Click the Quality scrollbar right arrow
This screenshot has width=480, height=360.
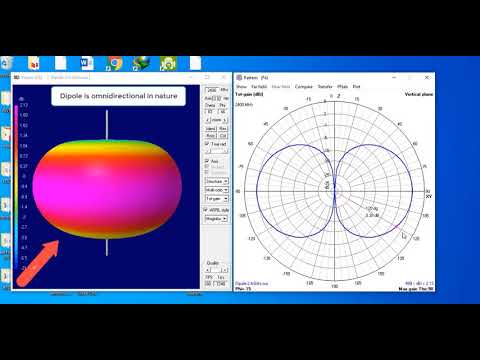coord(225,270)
